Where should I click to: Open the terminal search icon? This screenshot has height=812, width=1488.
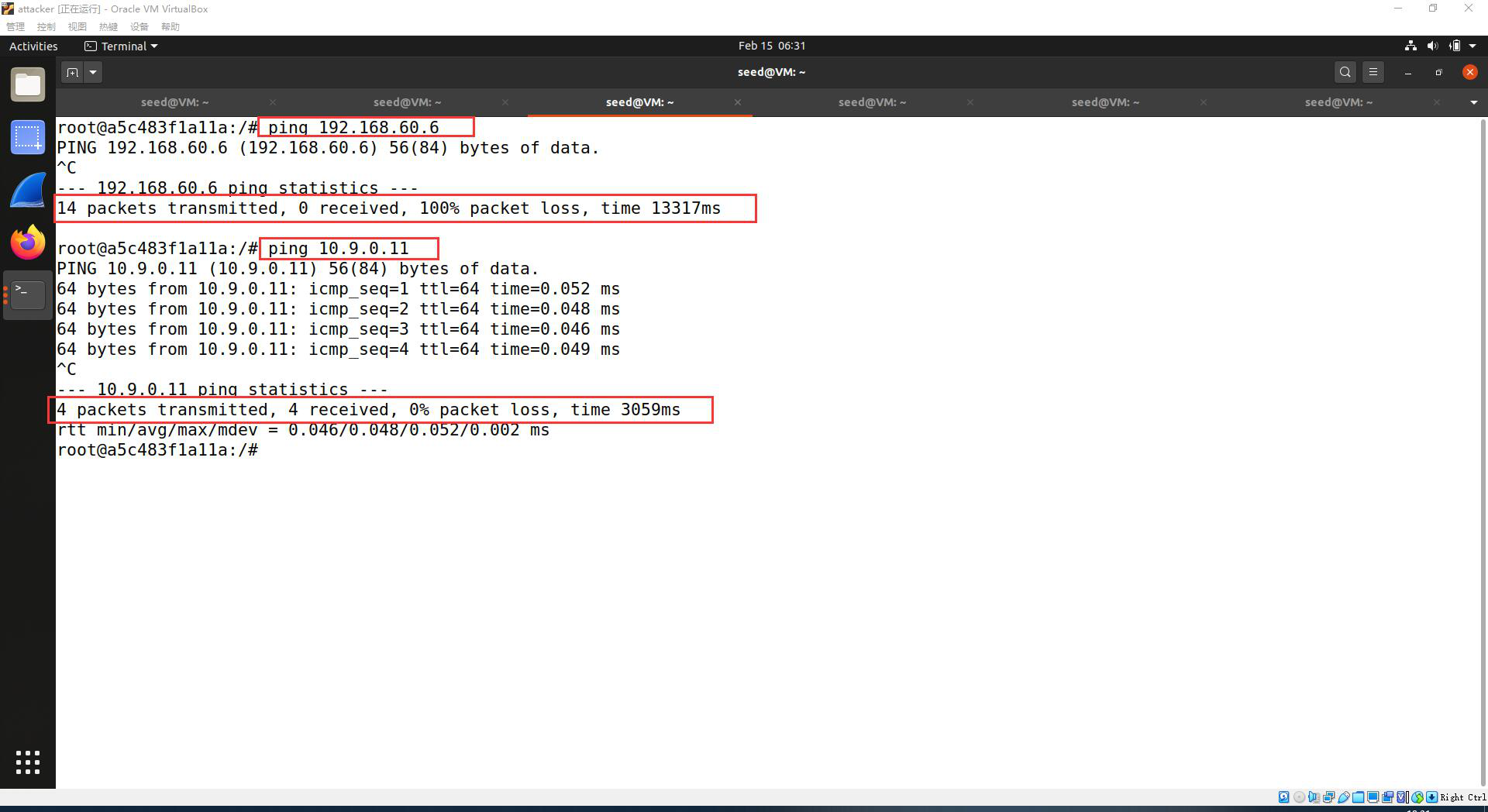(x=1345, y=71)
